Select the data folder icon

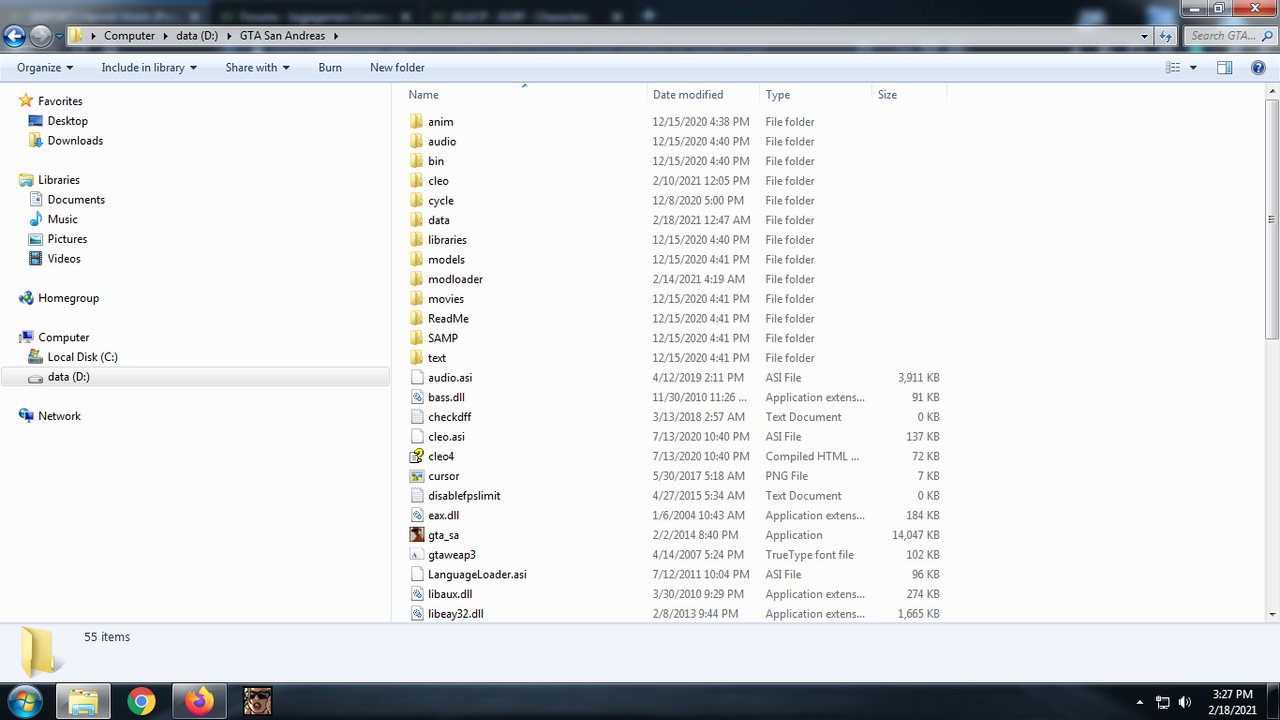417,220
